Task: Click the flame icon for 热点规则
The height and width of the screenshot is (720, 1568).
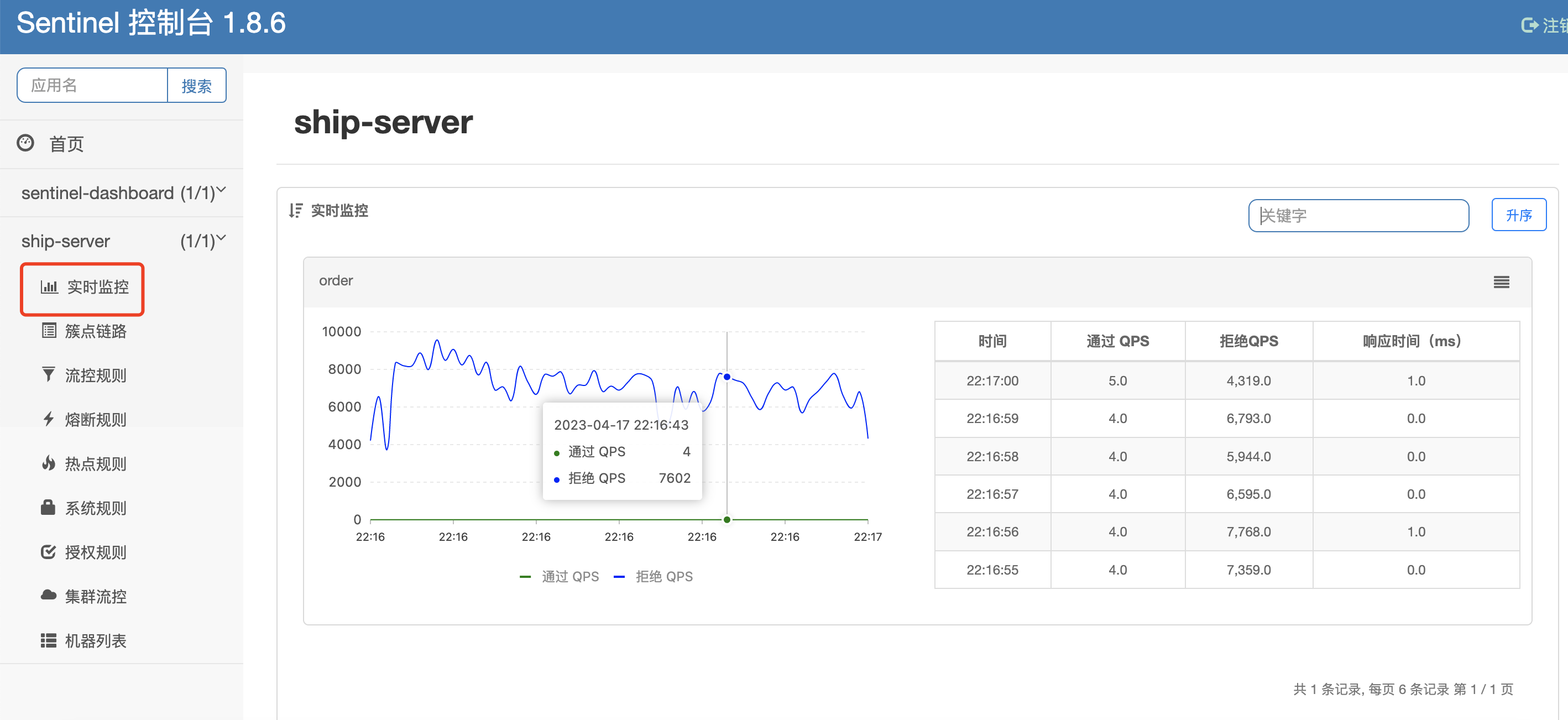Action: [49, 463]
